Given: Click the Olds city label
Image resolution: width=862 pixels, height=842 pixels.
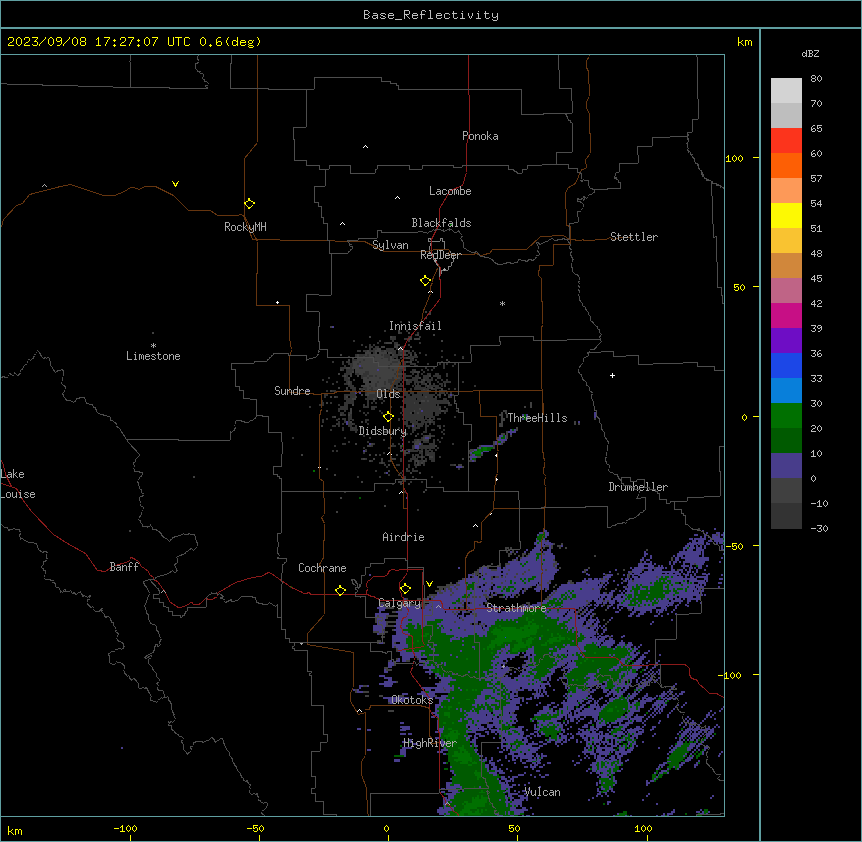Looking at the screenshot, I should coord(388,394).
